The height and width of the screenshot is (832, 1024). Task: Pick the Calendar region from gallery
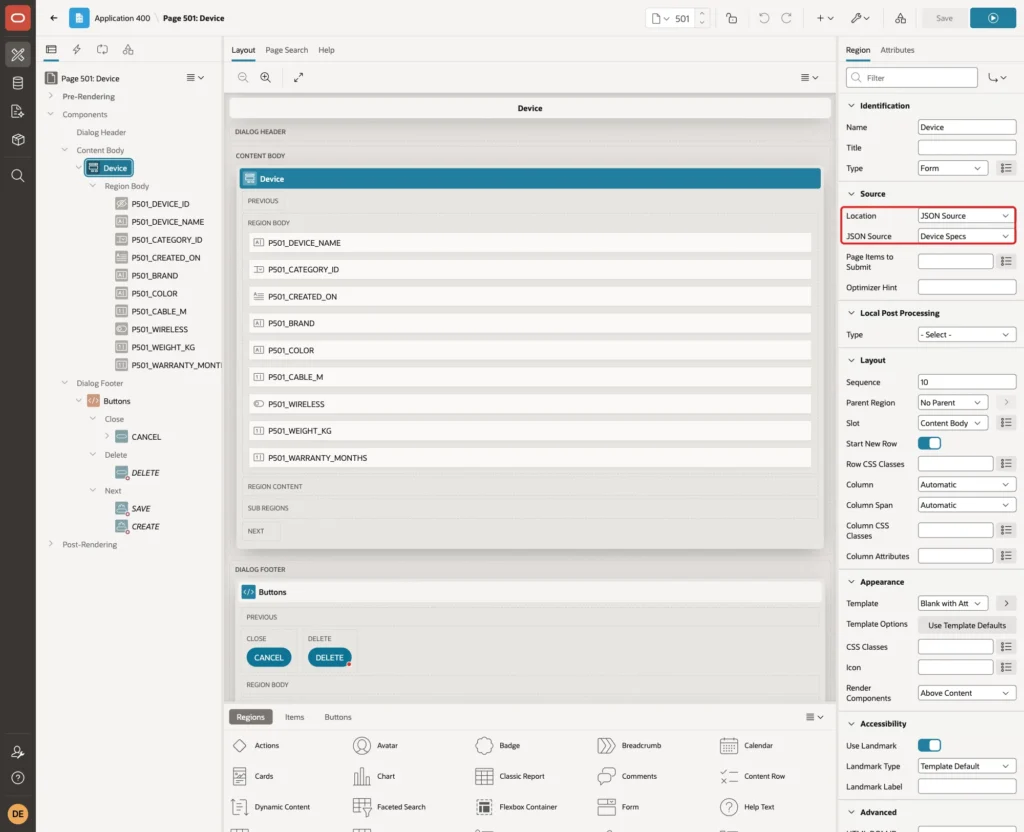click(746, 746)
